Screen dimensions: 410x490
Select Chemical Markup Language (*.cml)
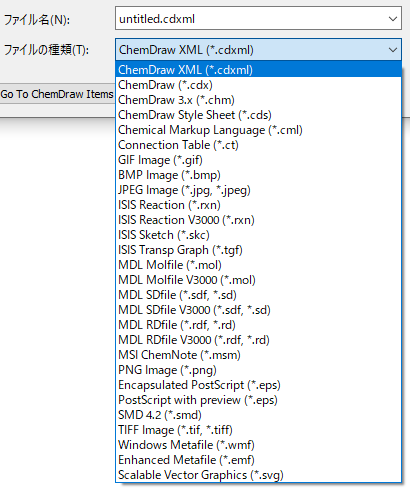click(258, 130)
